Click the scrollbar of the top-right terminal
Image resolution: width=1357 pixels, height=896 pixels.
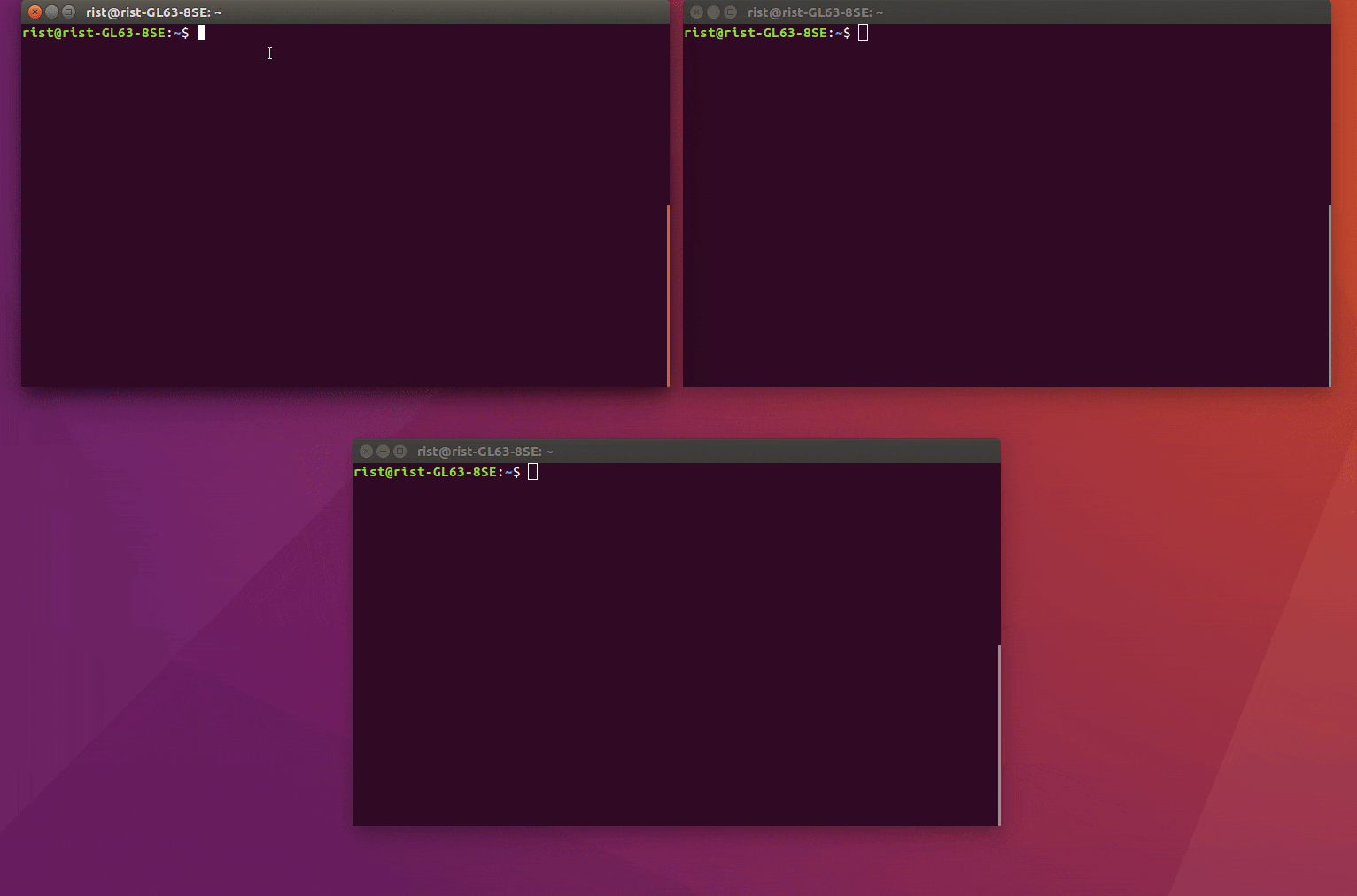pyautogui.click(x=1328, y=292)
